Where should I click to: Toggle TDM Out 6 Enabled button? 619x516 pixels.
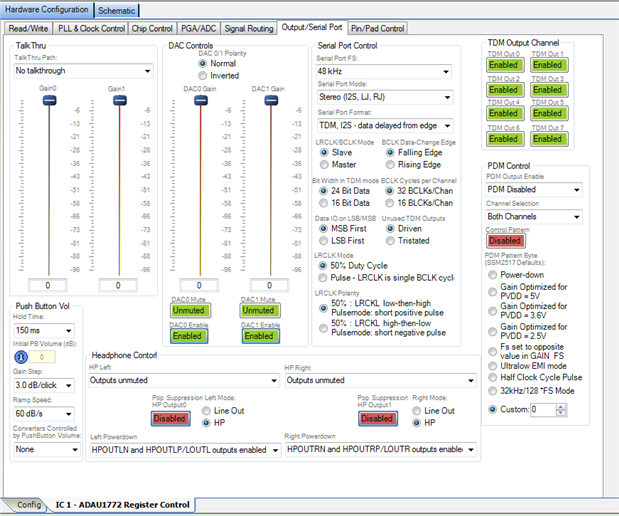pos(505,139)
